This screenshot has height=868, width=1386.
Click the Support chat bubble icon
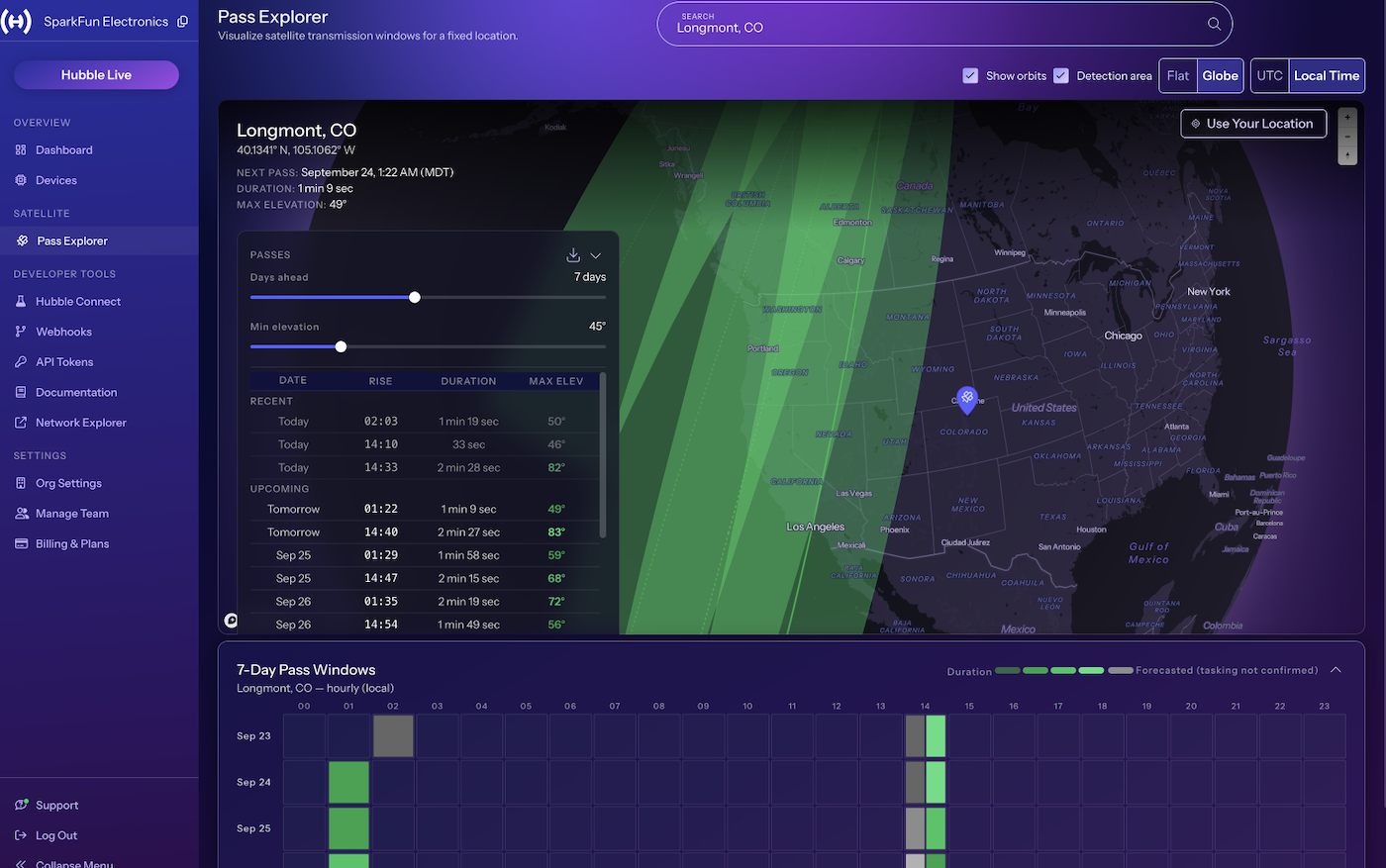coord(21,806)
